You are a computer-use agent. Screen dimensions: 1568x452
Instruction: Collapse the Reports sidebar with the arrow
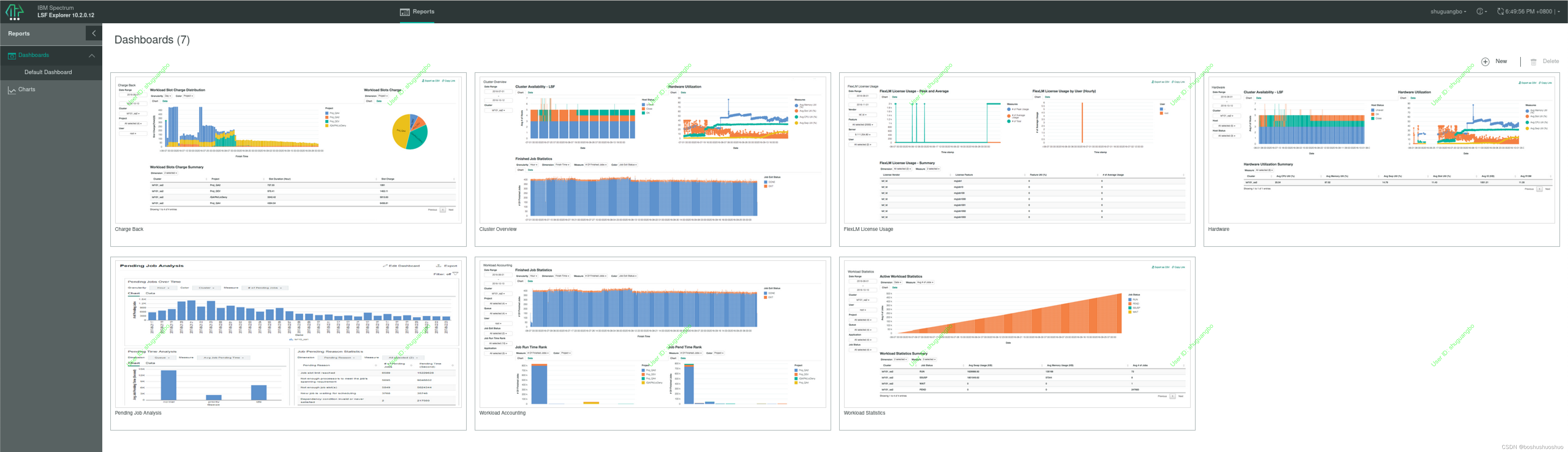(x=94, y=33)
